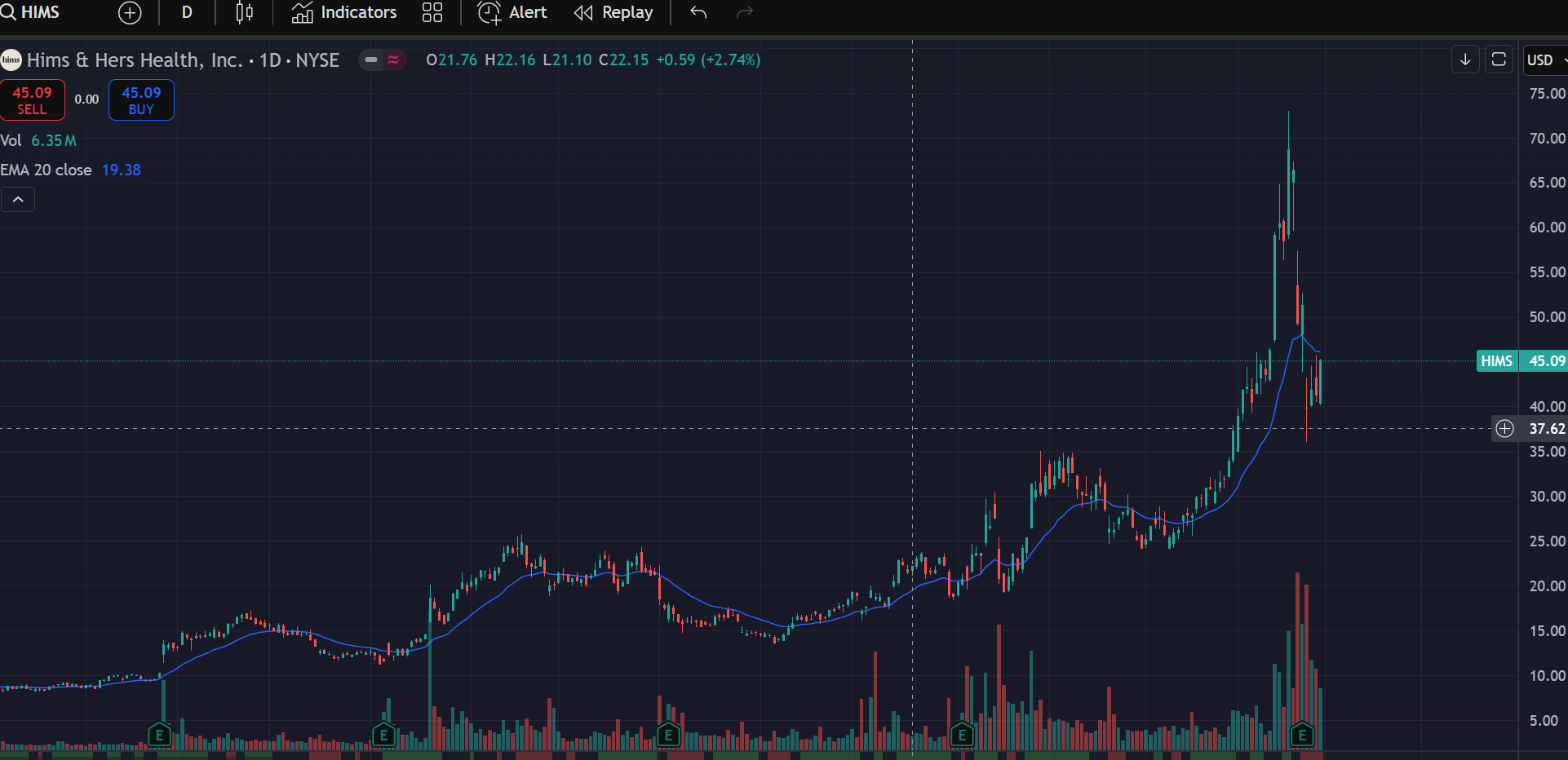The image size is (1568, 760).
Task: Open USD currency dropdown
Action: pyautogui.click(x=1545, y=60)
